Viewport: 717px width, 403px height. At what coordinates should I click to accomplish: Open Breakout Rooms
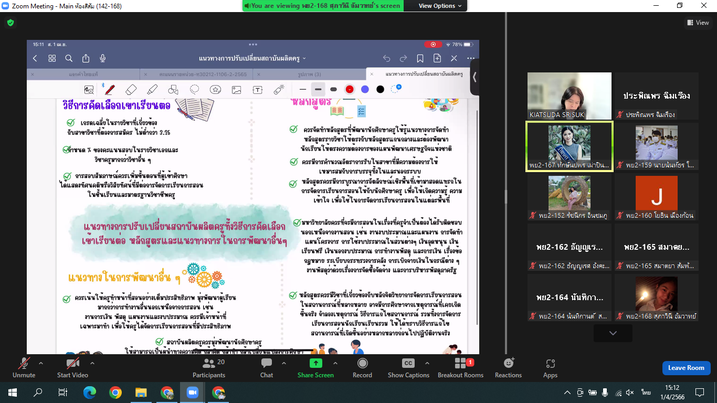(x=460, y=366)
